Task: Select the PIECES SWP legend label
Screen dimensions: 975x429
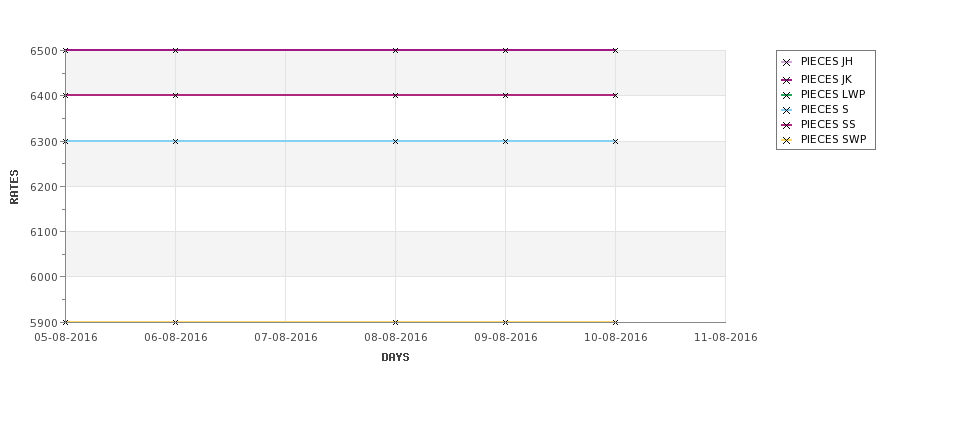Action: [x=833, y=139]
